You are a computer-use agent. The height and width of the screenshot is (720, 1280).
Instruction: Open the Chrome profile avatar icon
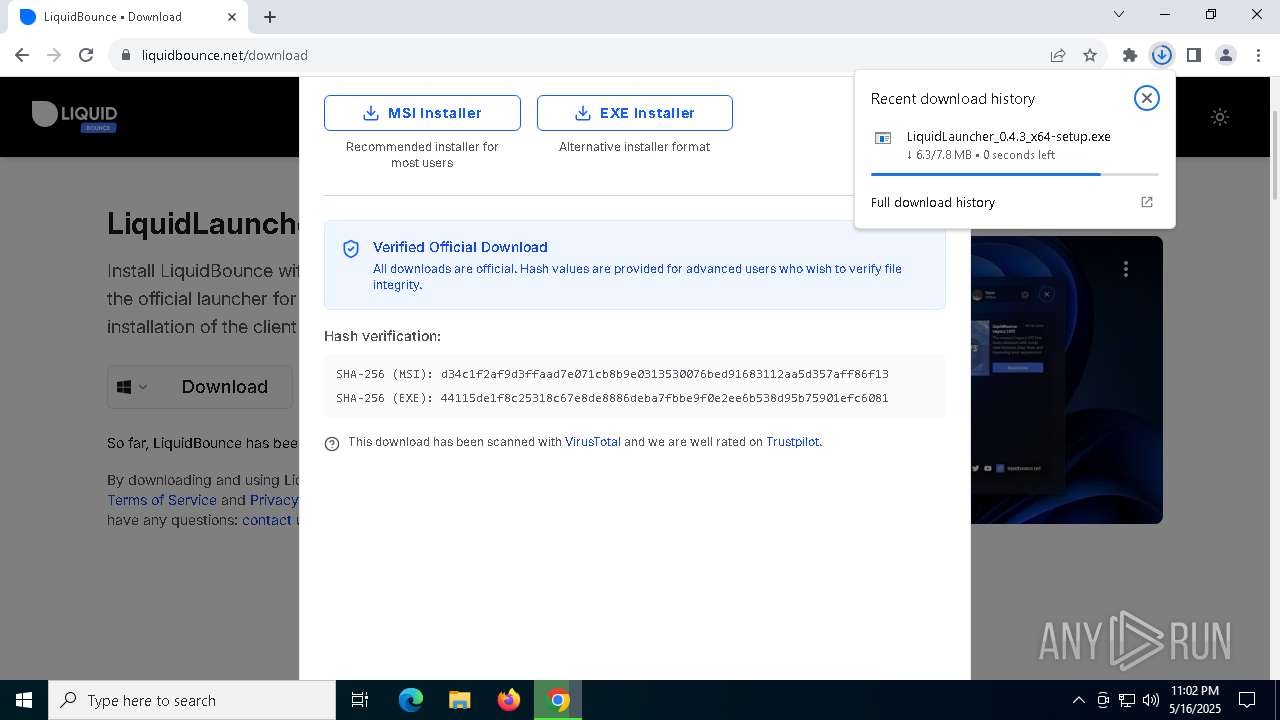pos(1225,55)
